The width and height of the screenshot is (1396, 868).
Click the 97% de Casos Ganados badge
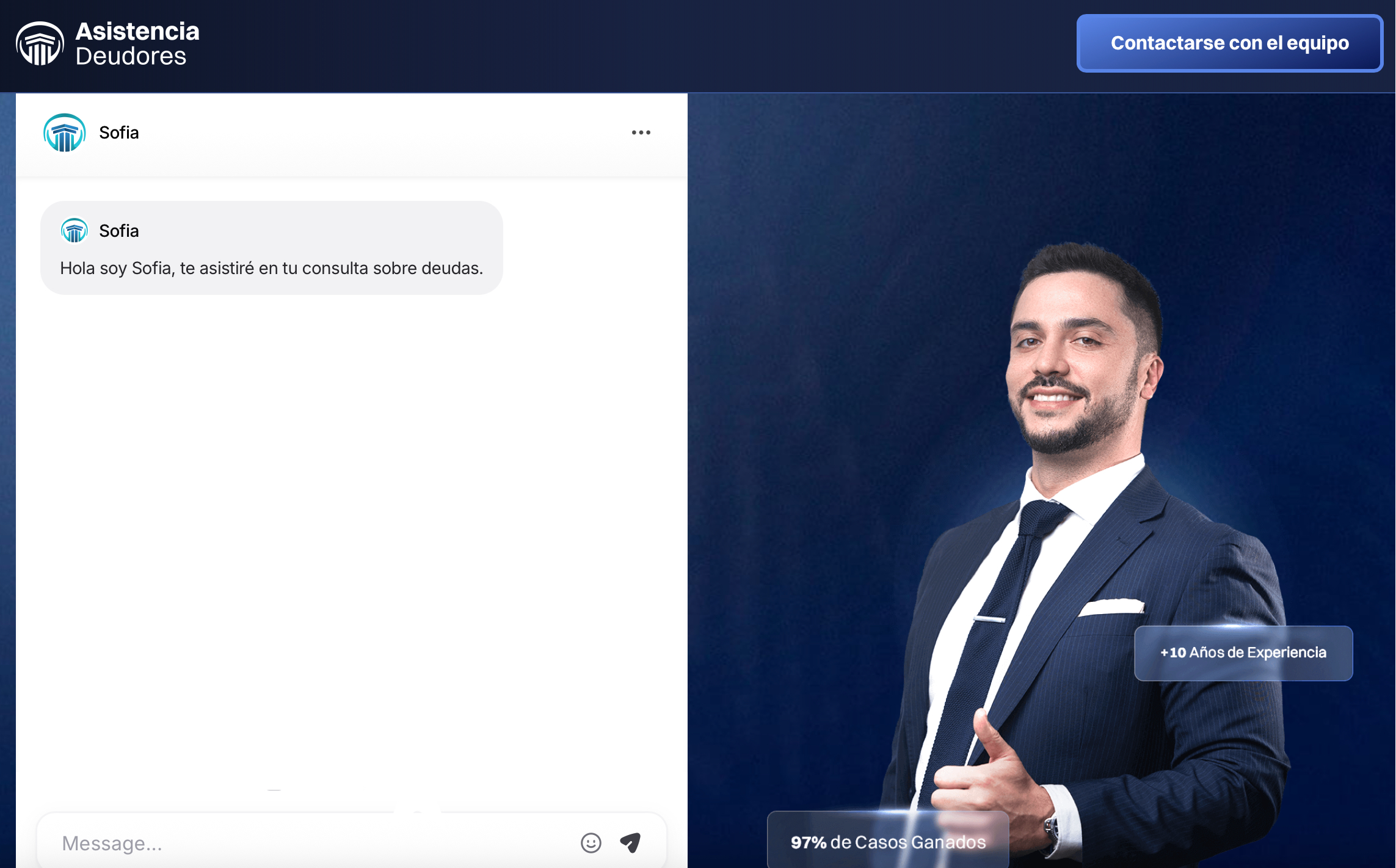pyautogui.click(x=887, y=842)
